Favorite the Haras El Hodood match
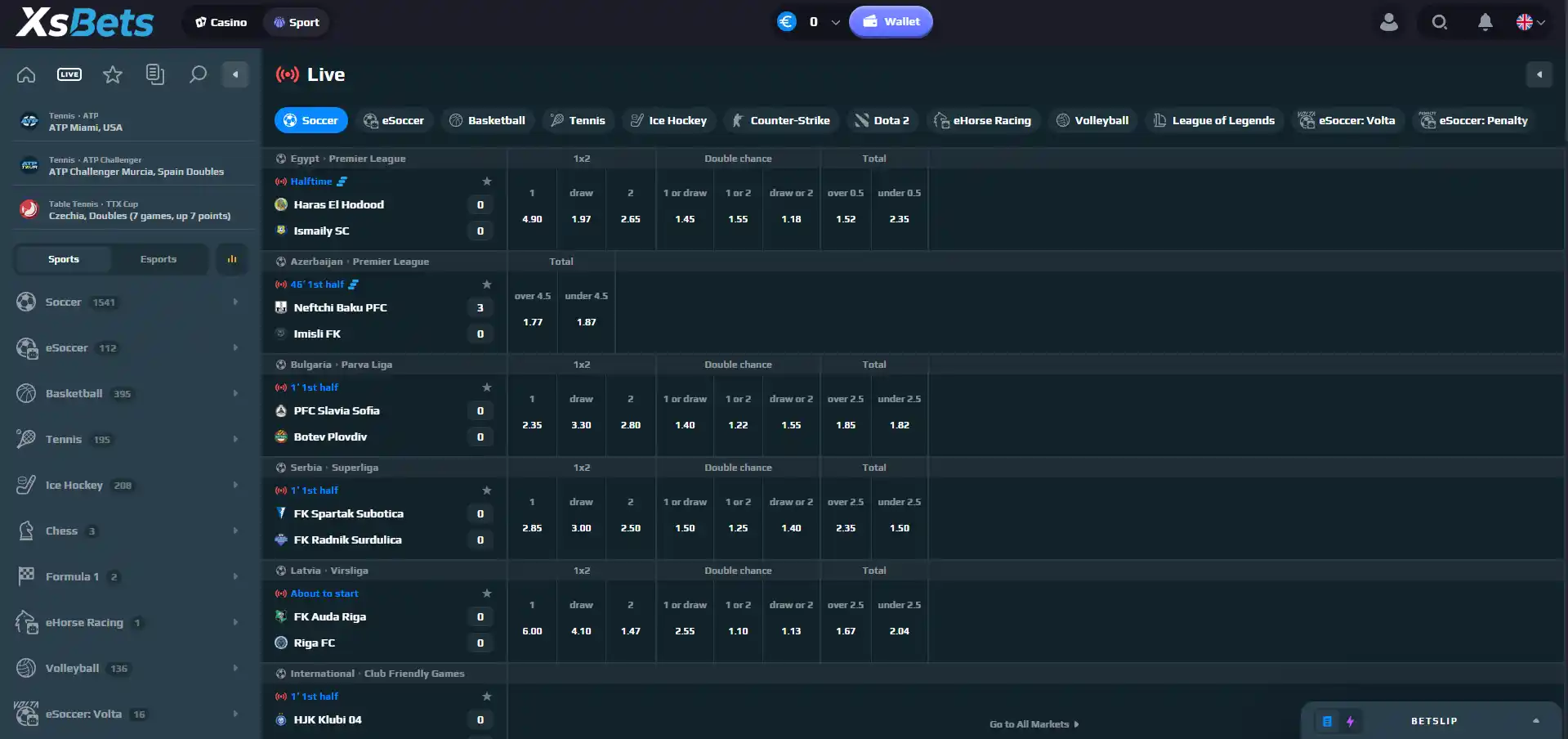 487,181
